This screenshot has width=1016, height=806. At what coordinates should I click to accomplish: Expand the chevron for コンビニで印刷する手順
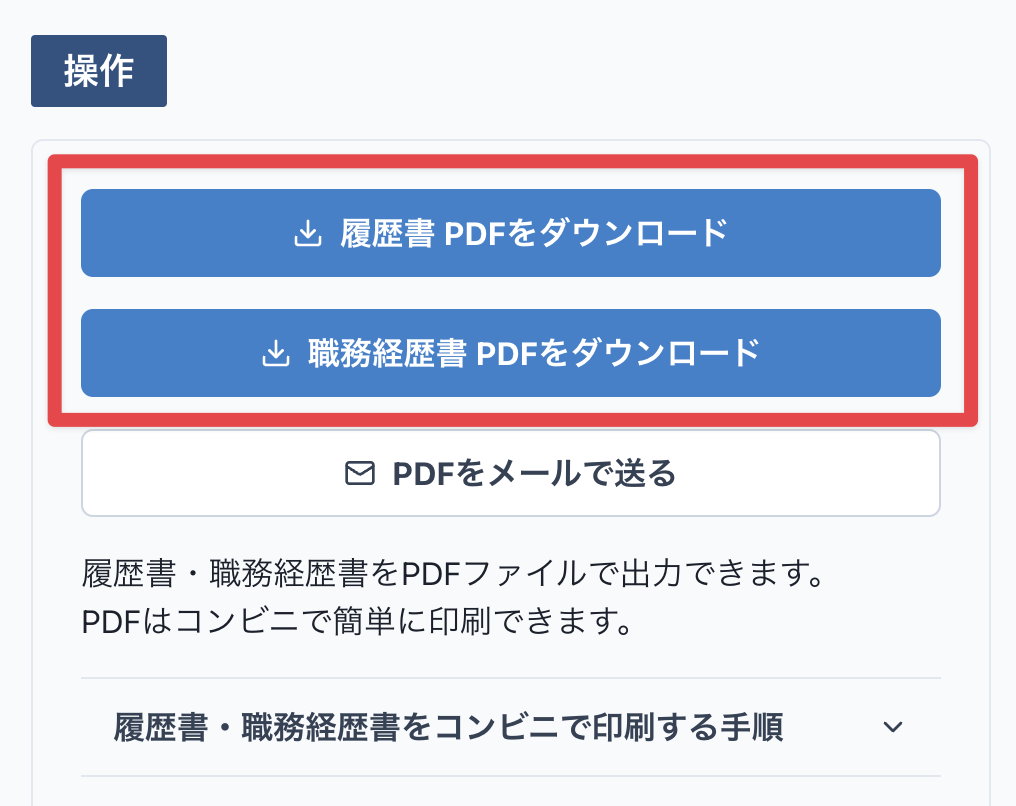pyautogui.click(x=893, y=727)
